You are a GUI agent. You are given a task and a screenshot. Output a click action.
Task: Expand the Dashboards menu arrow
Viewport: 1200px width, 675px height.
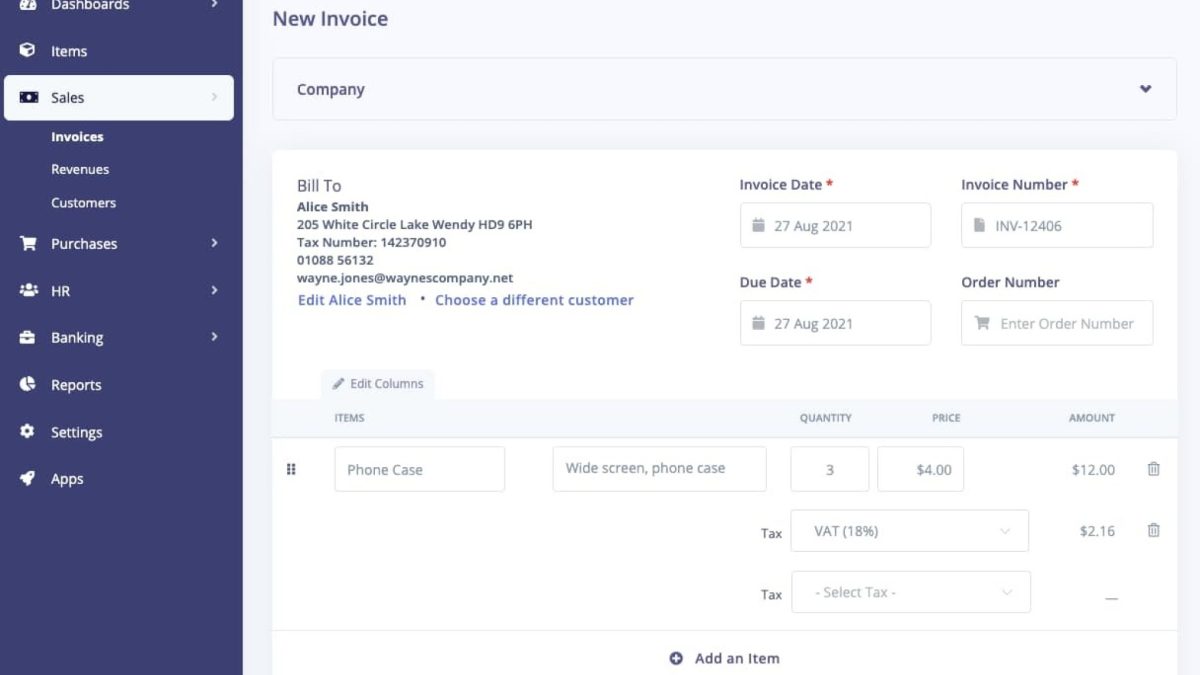[x=214, y=5]
